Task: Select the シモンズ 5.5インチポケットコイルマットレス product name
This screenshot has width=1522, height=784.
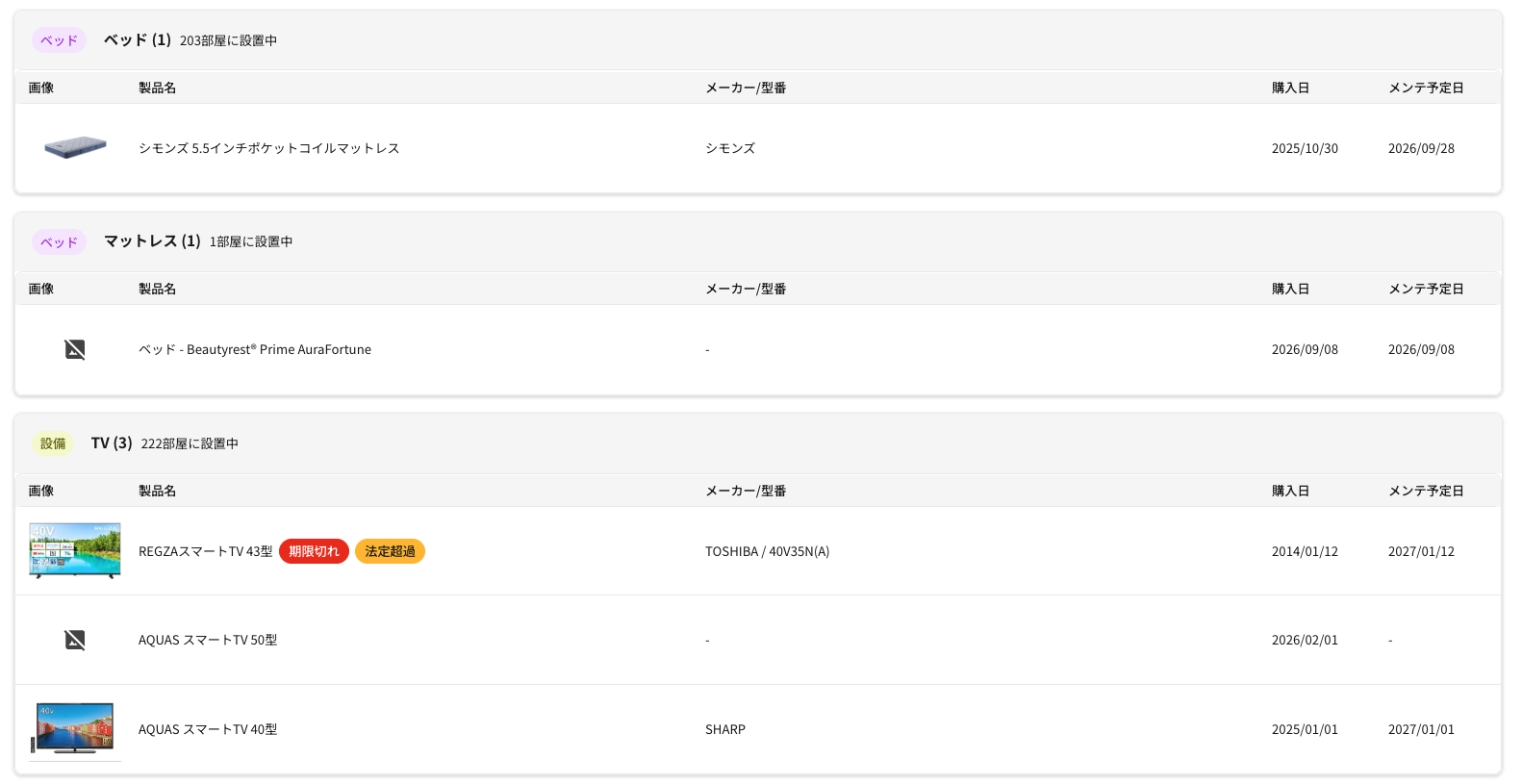Action: (268, 148)
